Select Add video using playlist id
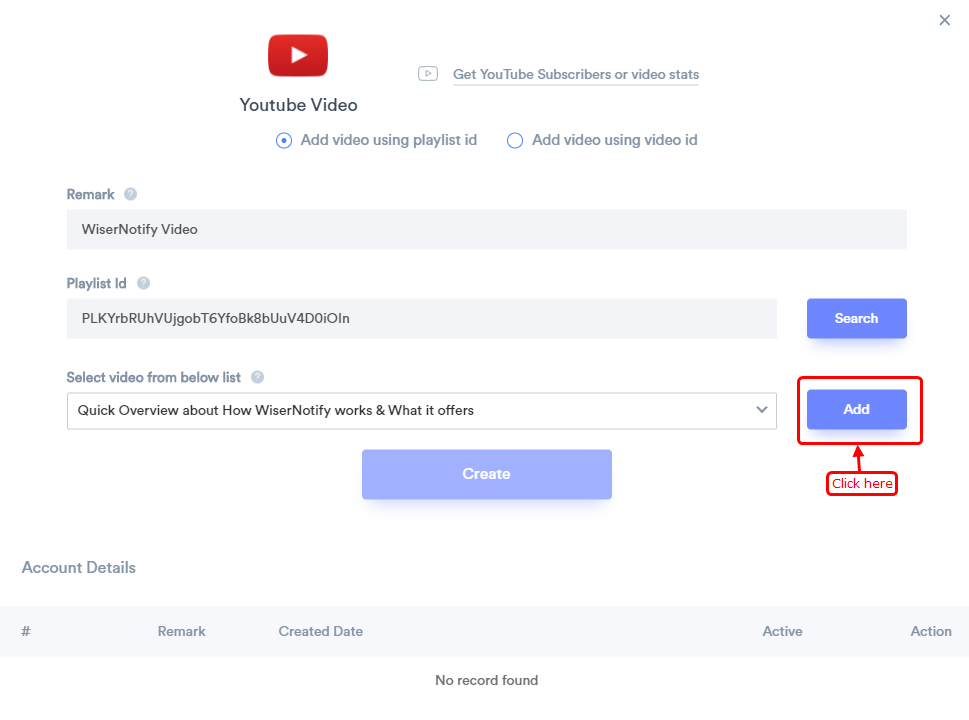Screen dimensions: 969x720 [284, 140]
